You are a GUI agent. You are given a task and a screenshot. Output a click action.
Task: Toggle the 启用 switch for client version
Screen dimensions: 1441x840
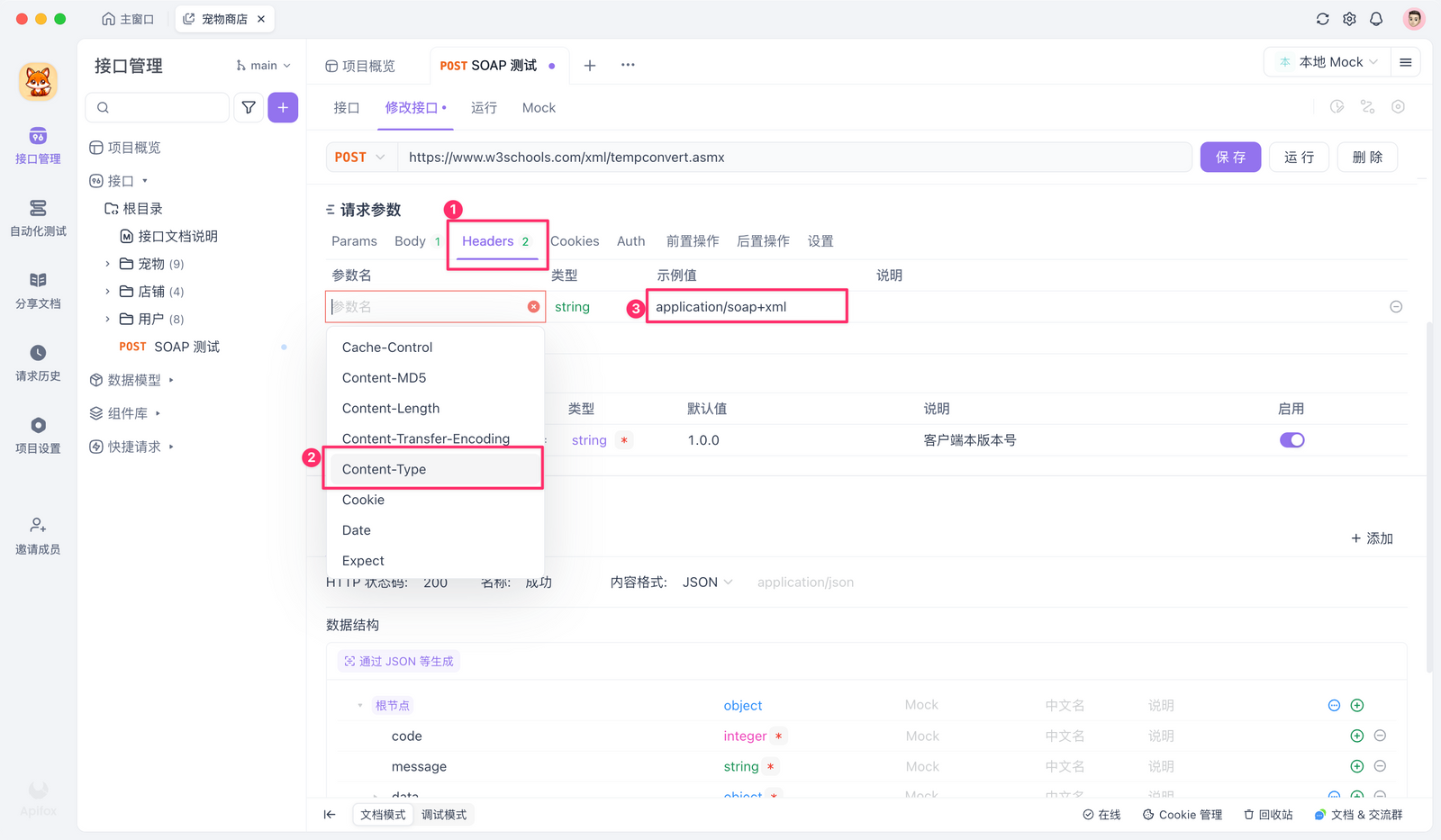click(1291, 440)
